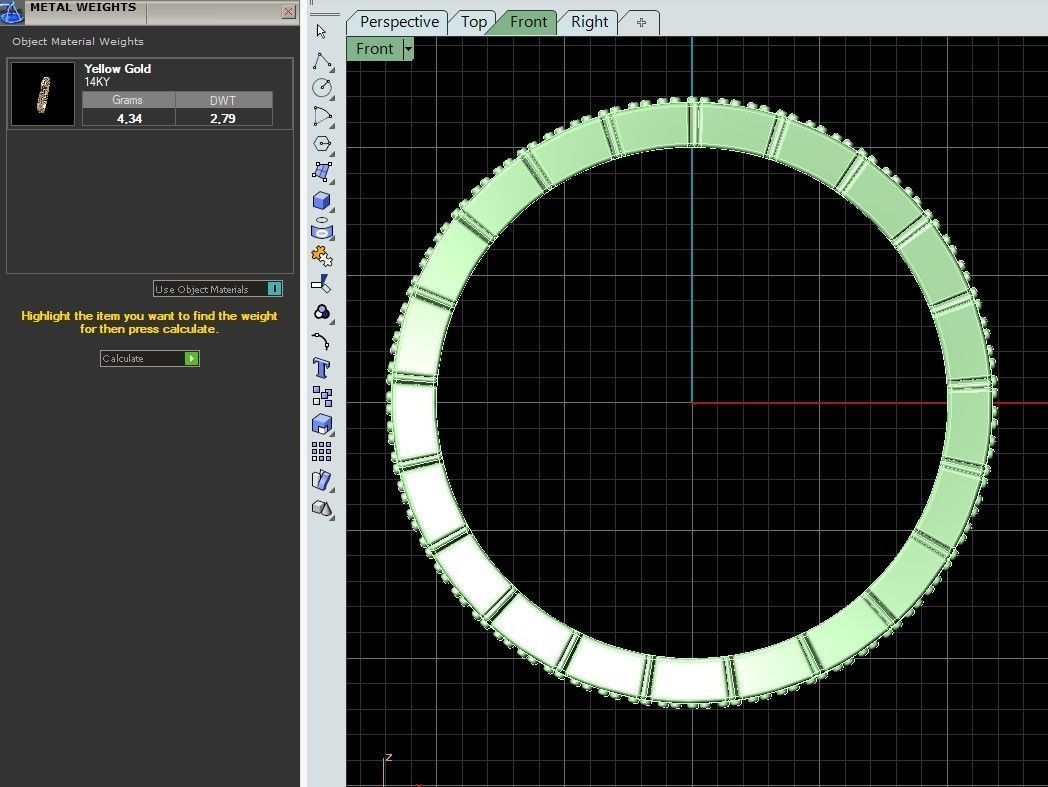Click the ring thumbnail in Yellow Gold row
The image size is (1048, 787).
[x=43, y=94]
